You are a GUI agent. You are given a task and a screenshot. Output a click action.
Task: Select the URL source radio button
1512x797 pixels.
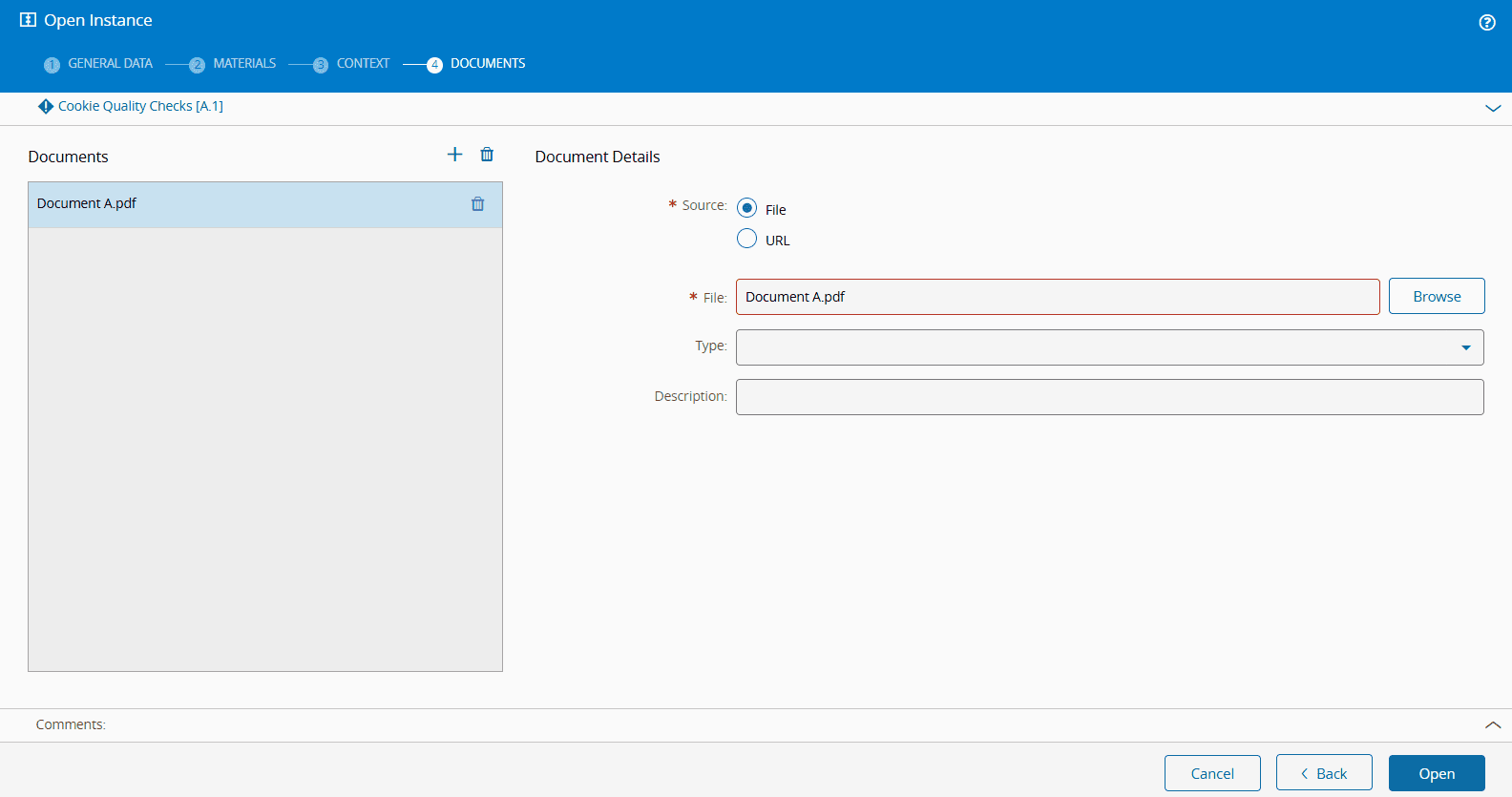(x=747, y=239)
